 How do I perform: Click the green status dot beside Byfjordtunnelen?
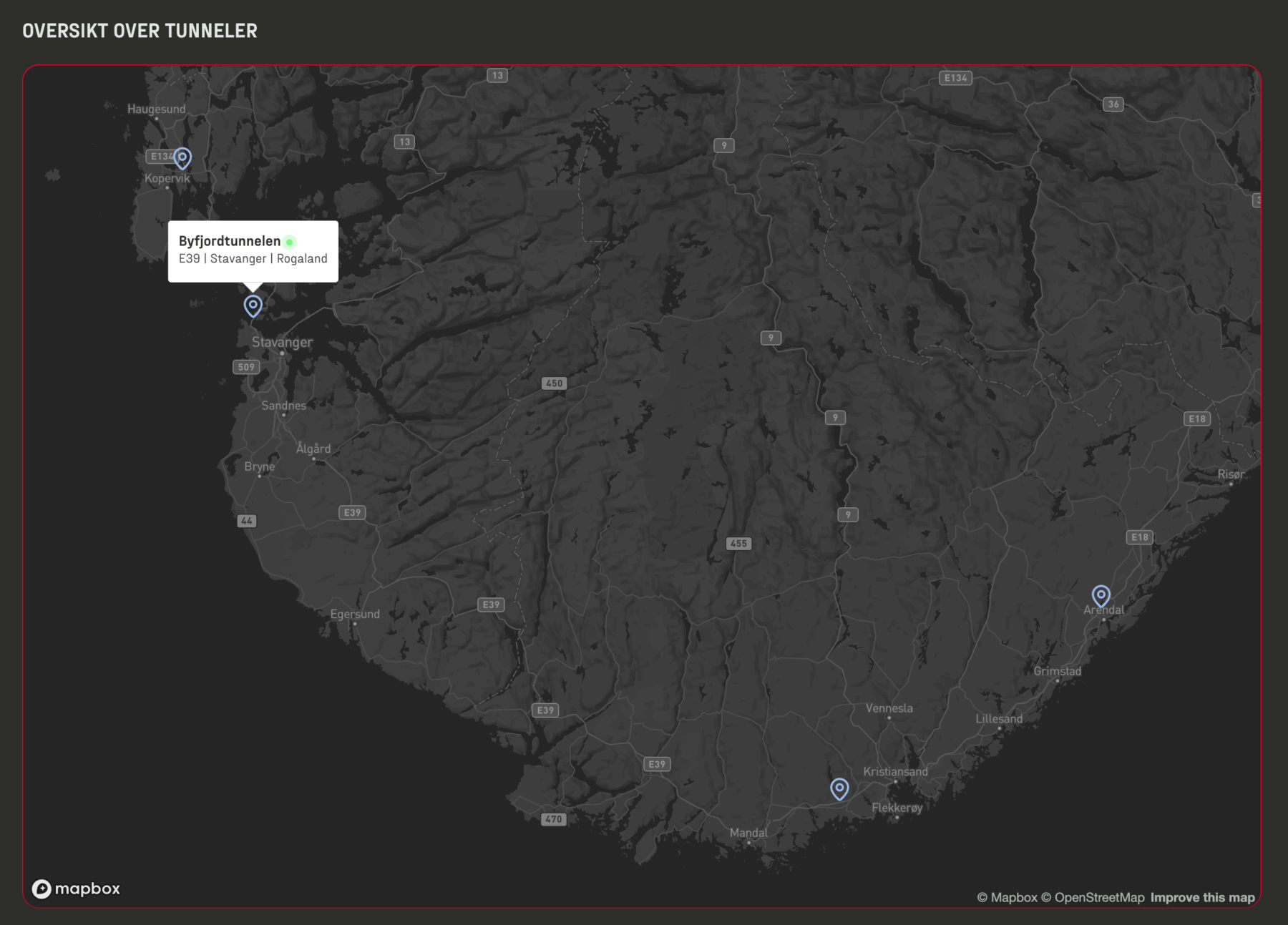tap(290, 242)
